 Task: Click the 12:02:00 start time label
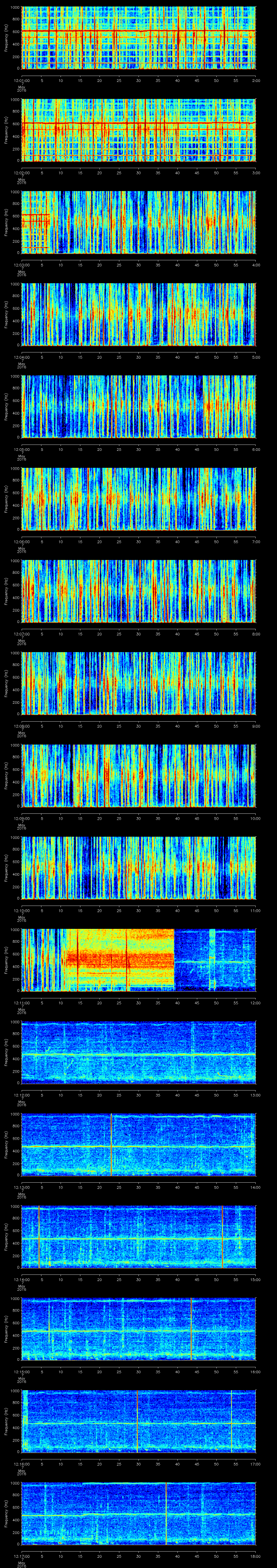tap(22, 173)
